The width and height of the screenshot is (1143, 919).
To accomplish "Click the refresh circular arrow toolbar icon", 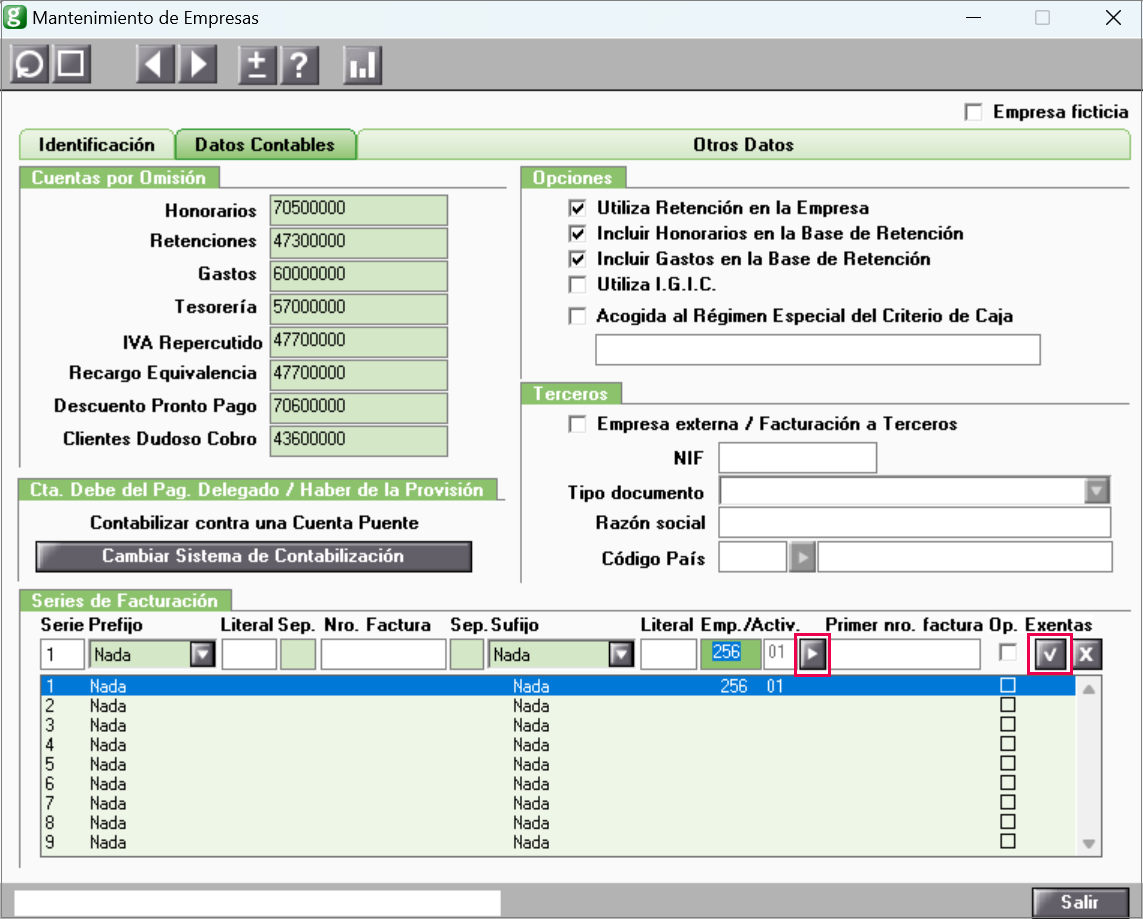I will [x=30, y=65].
